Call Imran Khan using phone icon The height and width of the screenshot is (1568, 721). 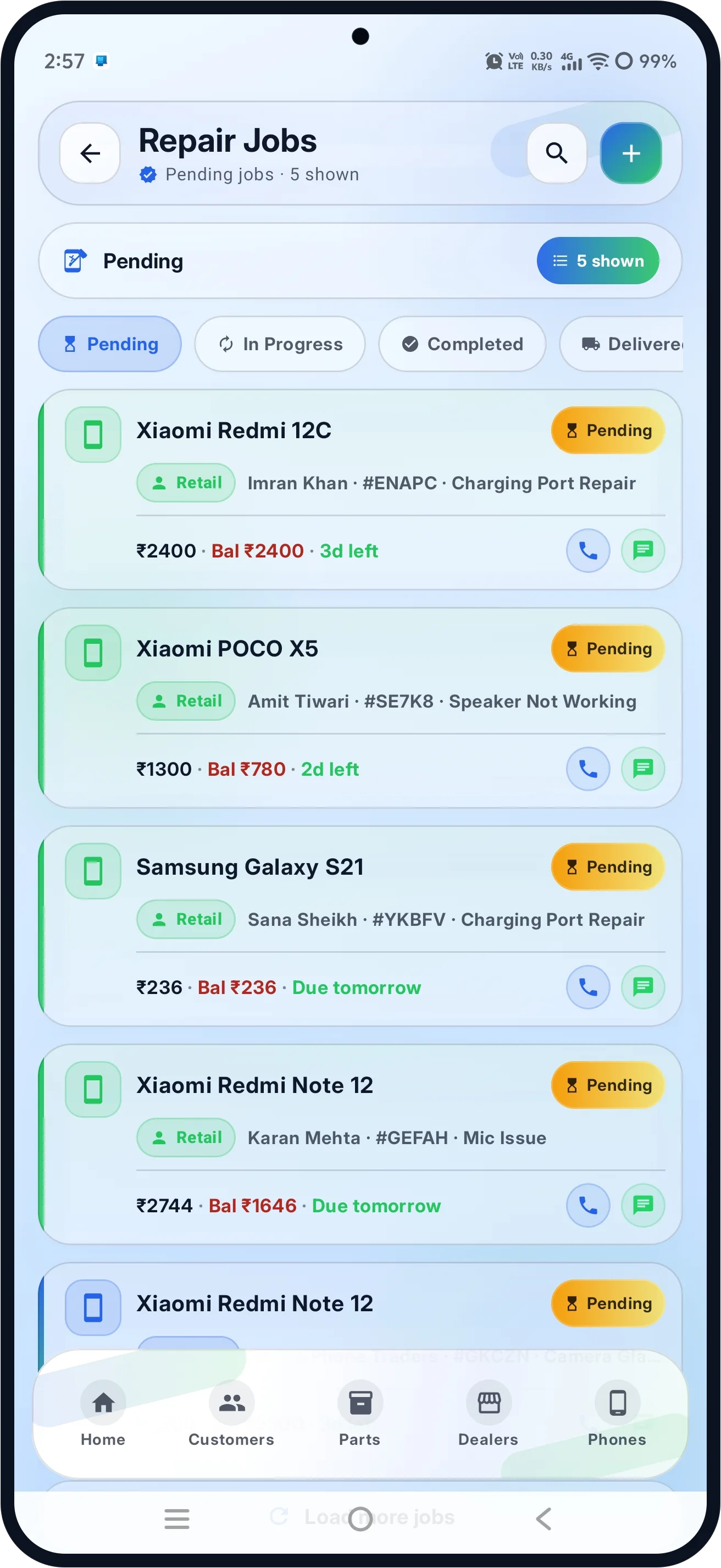pos(588,550)
